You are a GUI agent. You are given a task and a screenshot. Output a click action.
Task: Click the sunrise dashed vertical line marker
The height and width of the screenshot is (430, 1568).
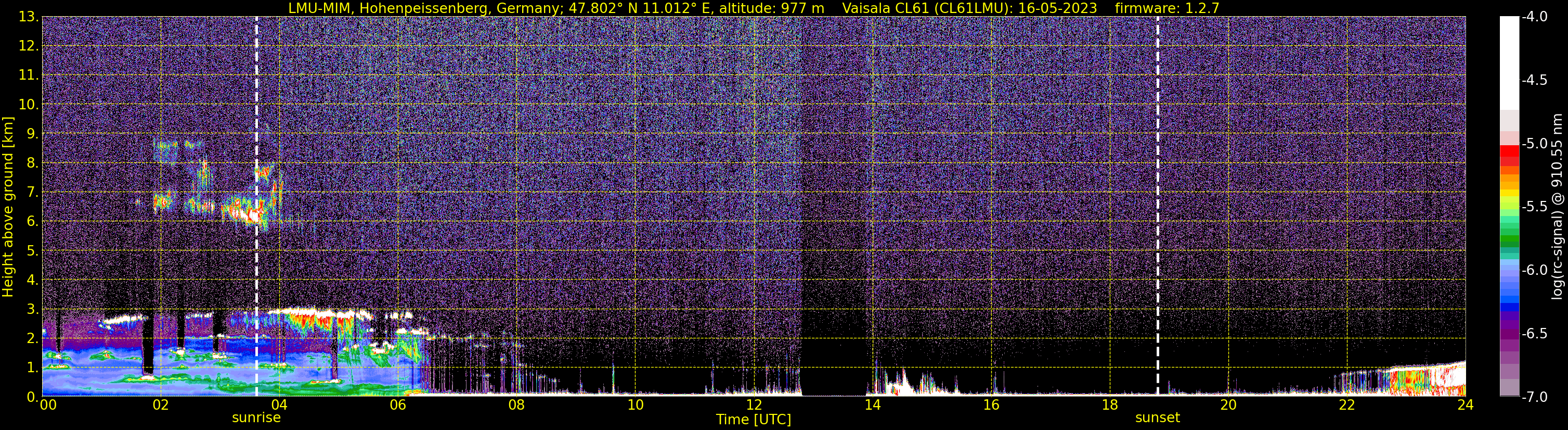pyautogui.click(x=256, y=207)
